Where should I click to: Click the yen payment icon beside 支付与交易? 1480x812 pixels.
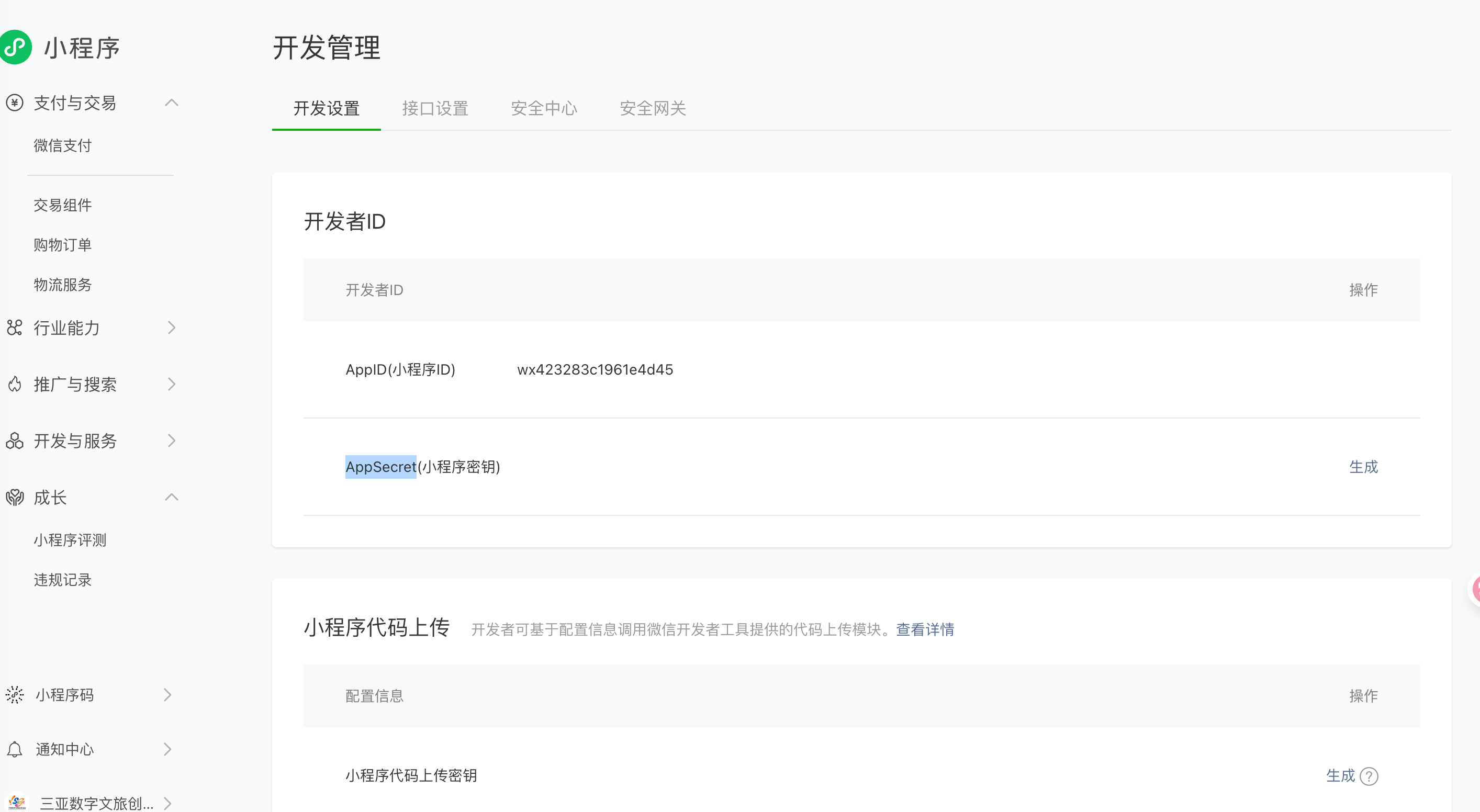(x=14, y=103)
